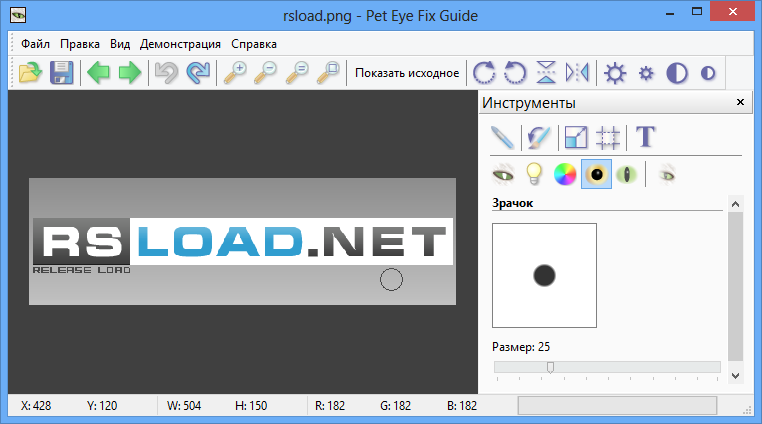
Task: Flip the image vertically
Action: [x=546, y=73]
